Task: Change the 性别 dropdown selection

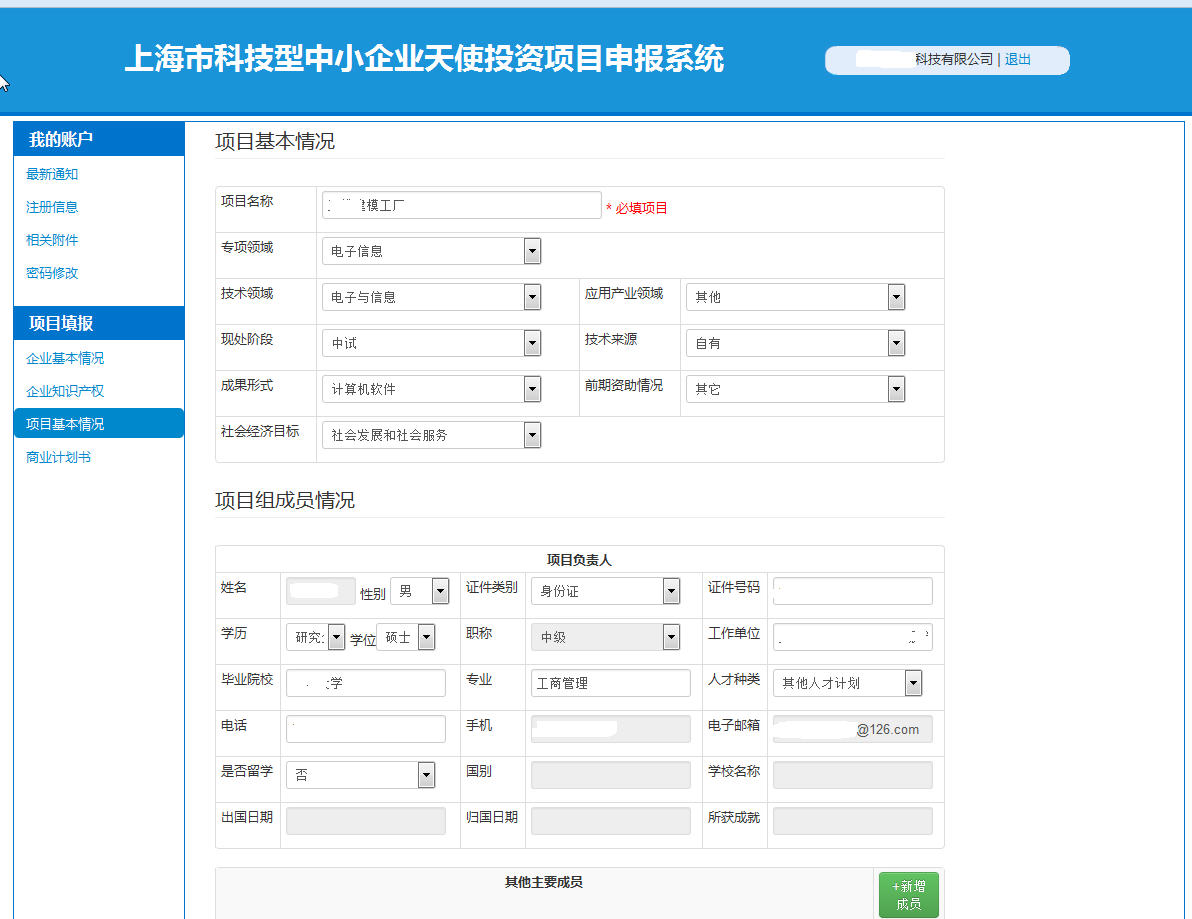Action: pyautogui.click(x=420, y=591)
